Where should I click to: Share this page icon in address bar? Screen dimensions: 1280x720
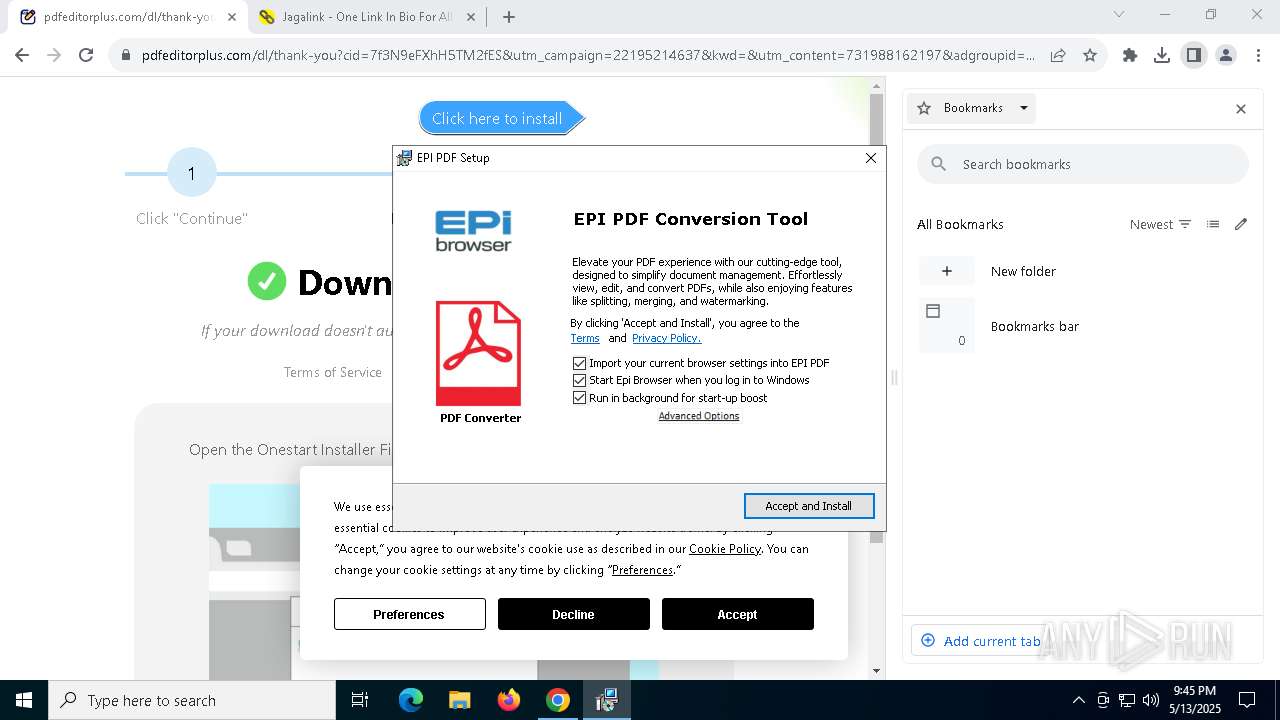pyautogui.click(x=1058, y=55)
